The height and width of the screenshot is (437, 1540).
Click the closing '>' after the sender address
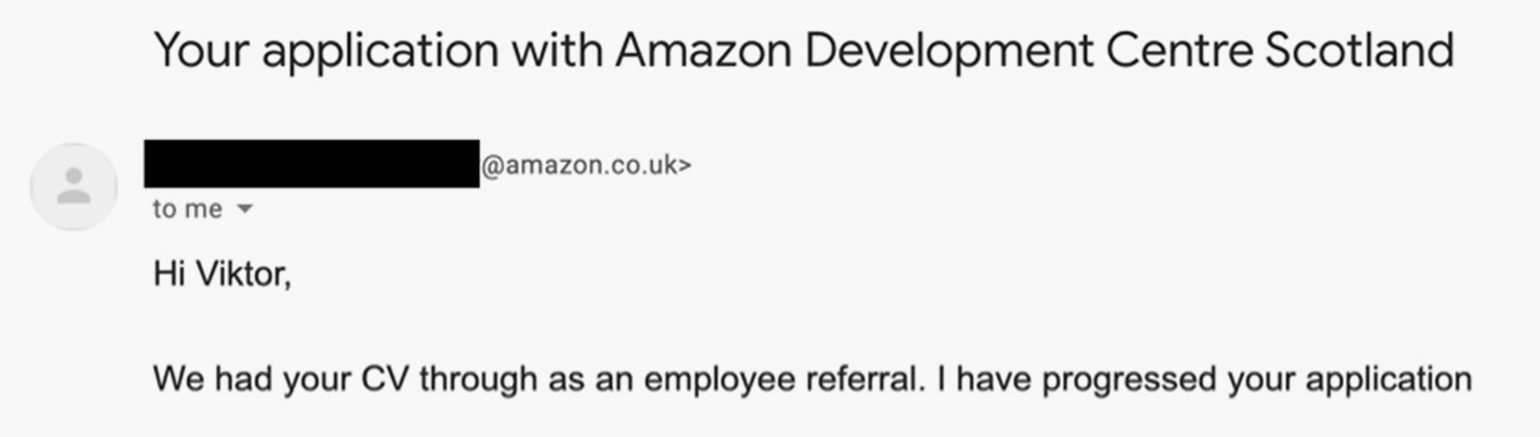[685, 165]
